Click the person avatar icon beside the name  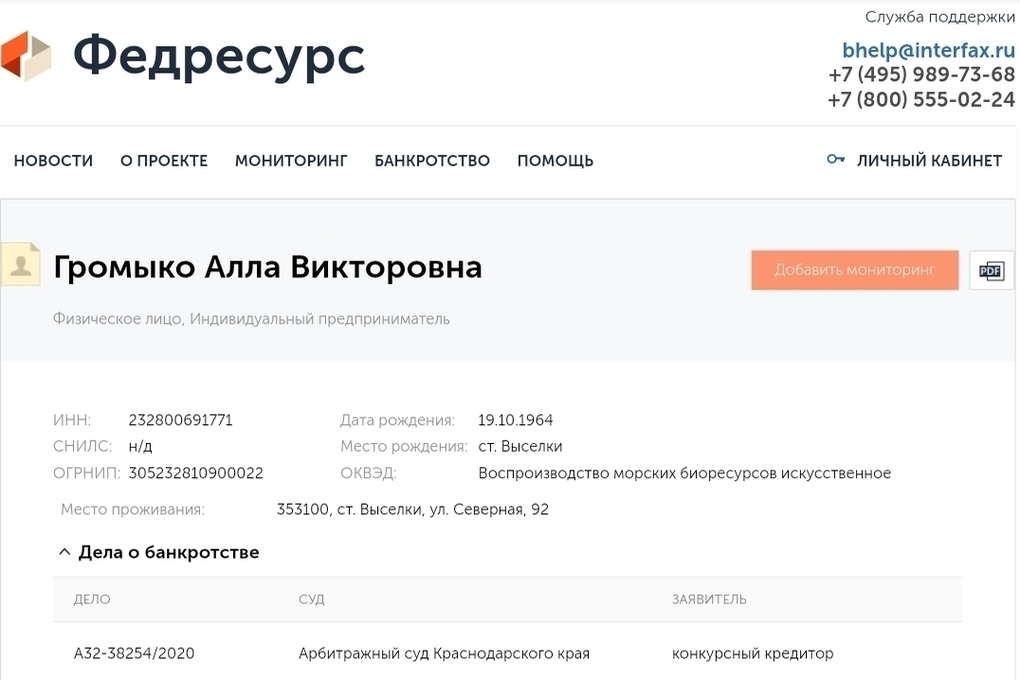point(21,264)
